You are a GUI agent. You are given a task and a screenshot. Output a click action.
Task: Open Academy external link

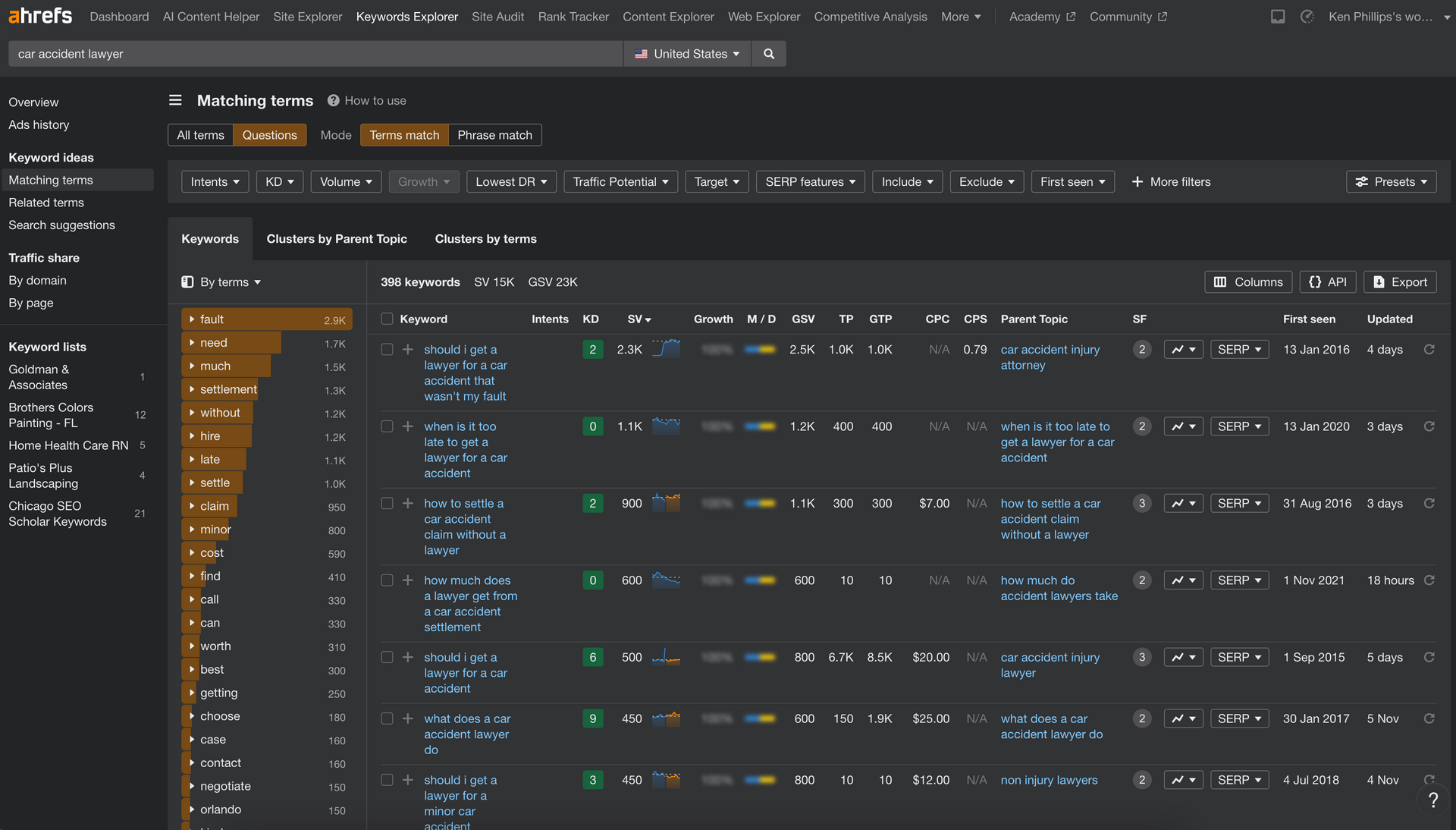point(1042,17)
